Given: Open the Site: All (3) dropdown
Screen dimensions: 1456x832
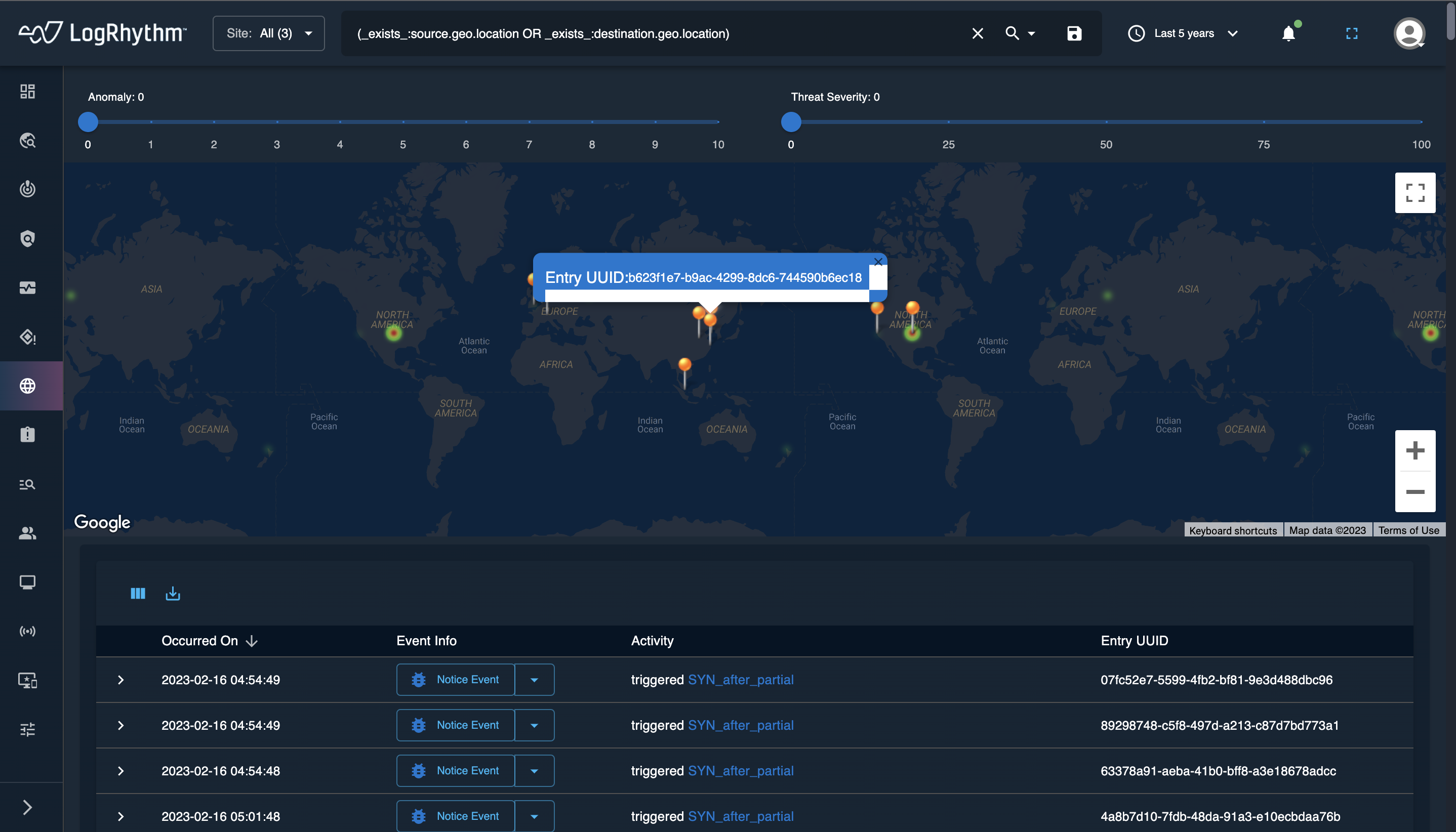Looking at the screenshot, I should tap(269, 34).
